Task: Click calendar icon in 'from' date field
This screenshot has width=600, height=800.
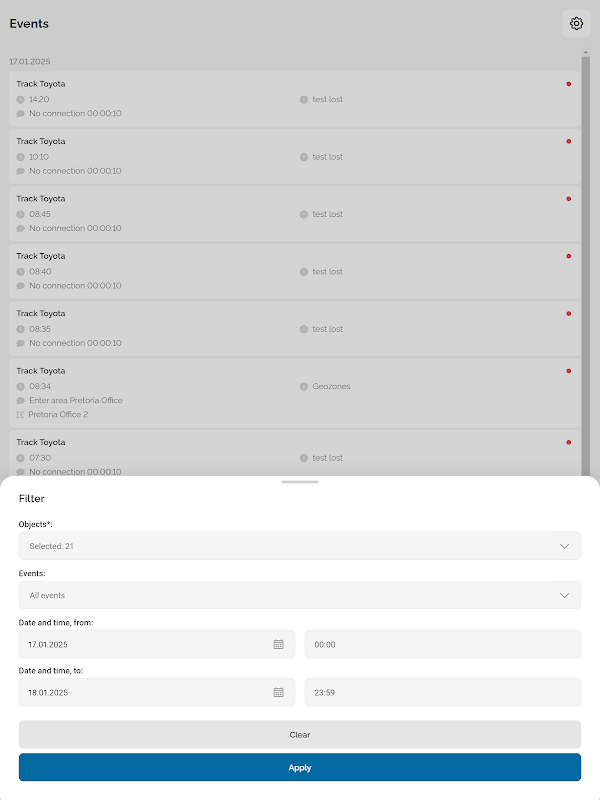Action: pos(279,644)
